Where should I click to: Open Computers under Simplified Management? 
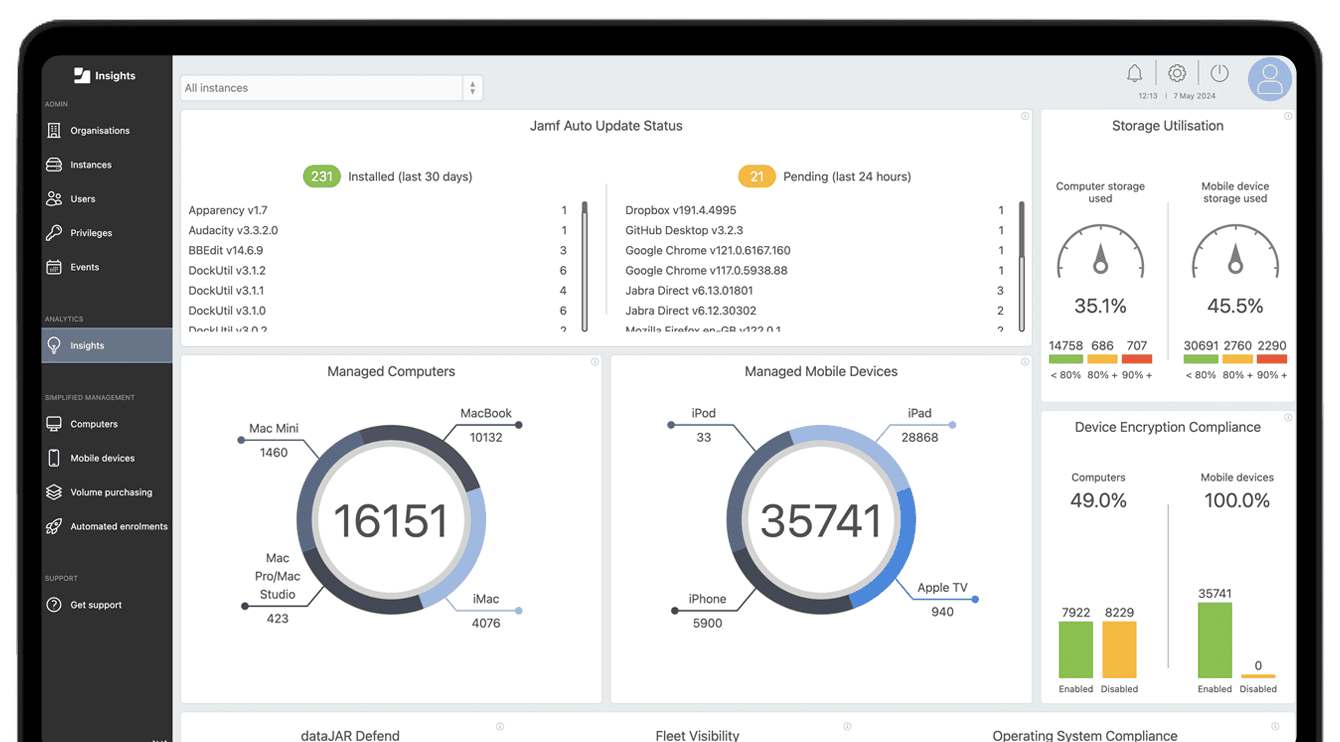[107, 424]
